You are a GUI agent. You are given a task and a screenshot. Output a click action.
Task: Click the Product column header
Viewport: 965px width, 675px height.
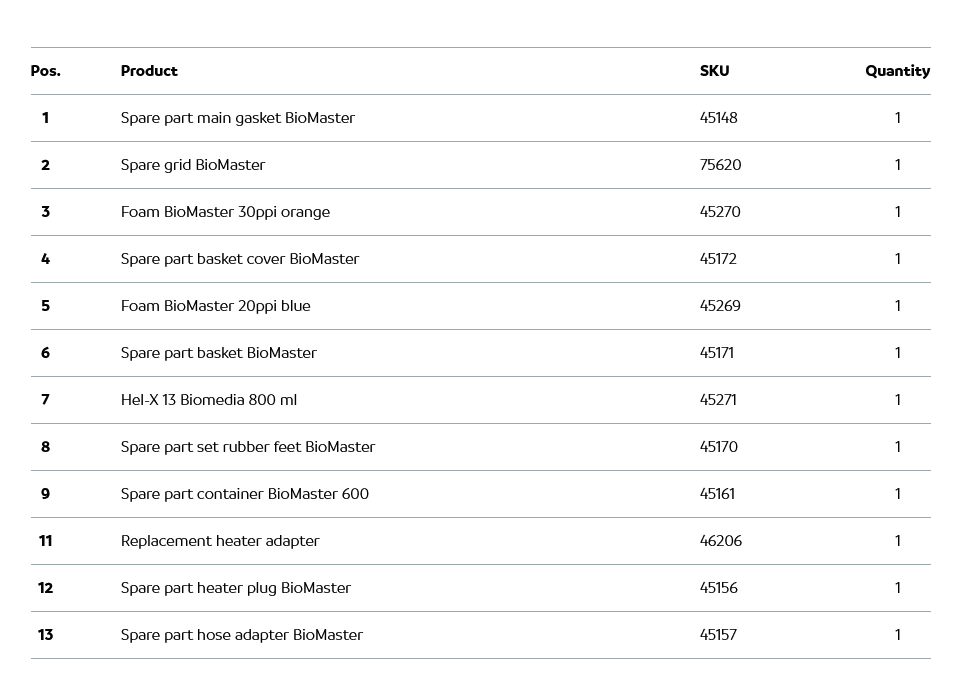click(x=149, y=71)
